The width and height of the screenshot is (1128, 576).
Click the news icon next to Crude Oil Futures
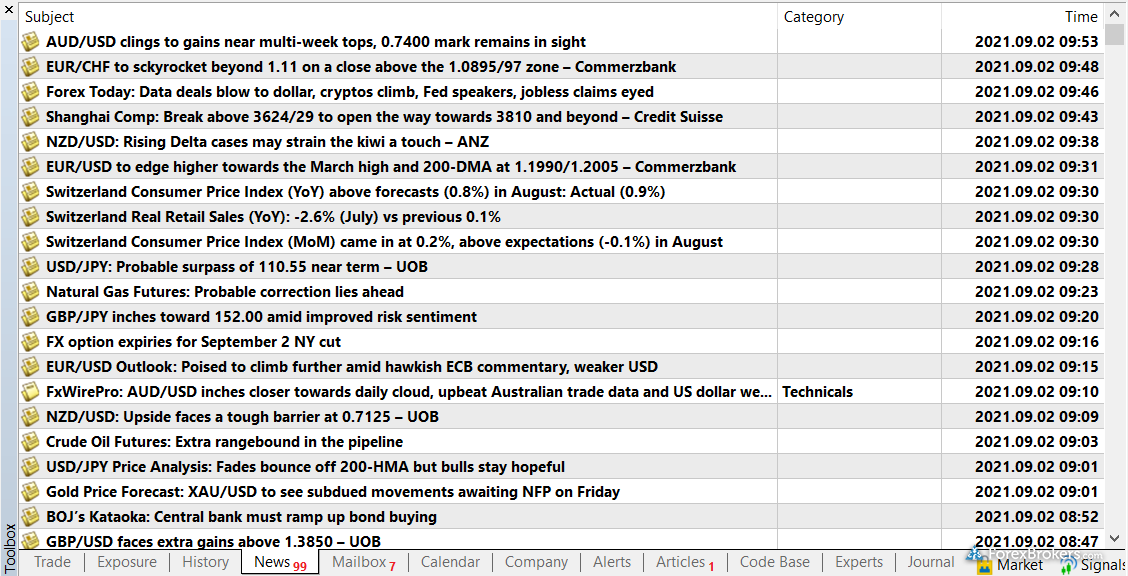point(31,442)
